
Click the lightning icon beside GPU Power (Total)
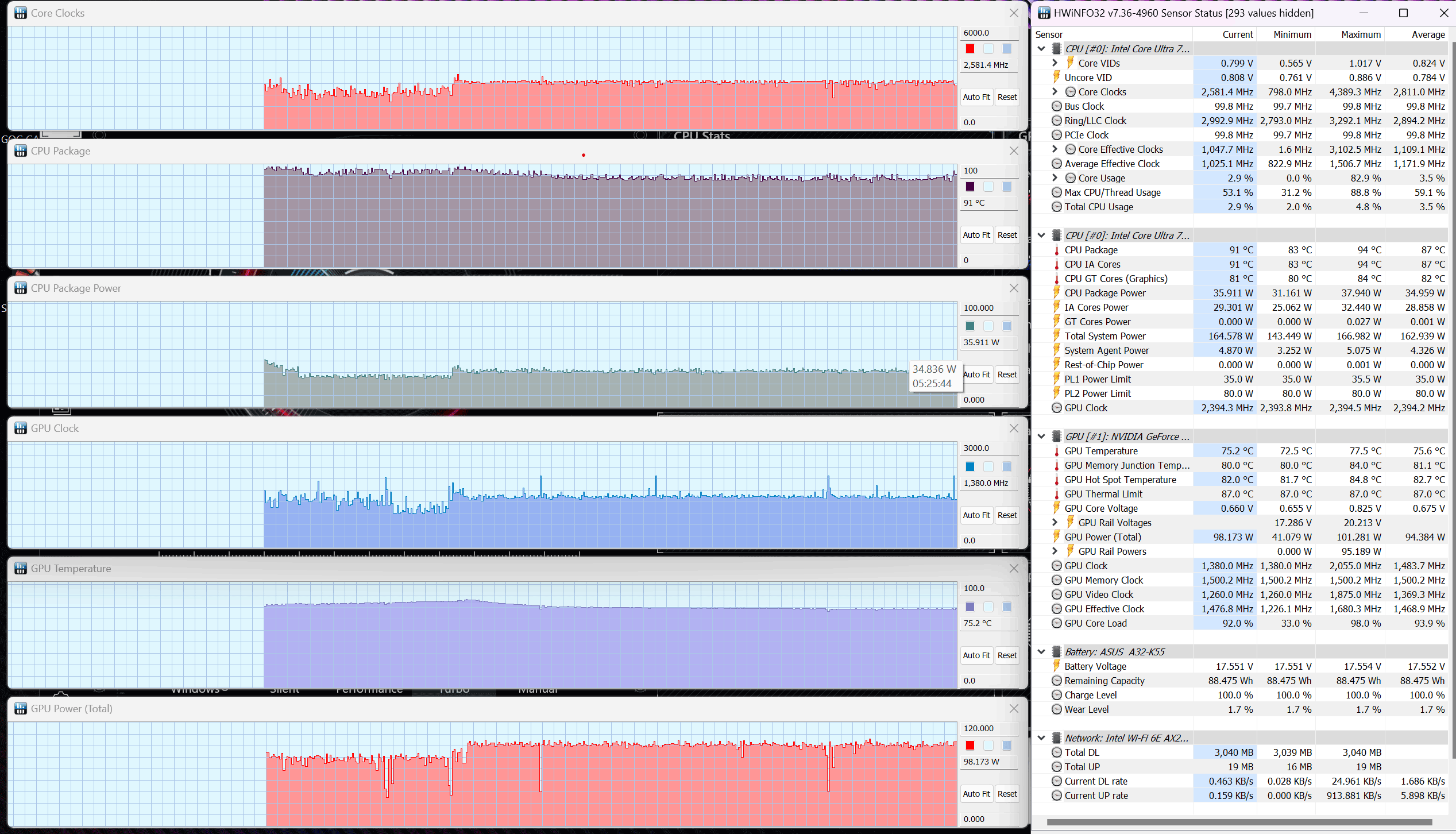(1056, 536)
